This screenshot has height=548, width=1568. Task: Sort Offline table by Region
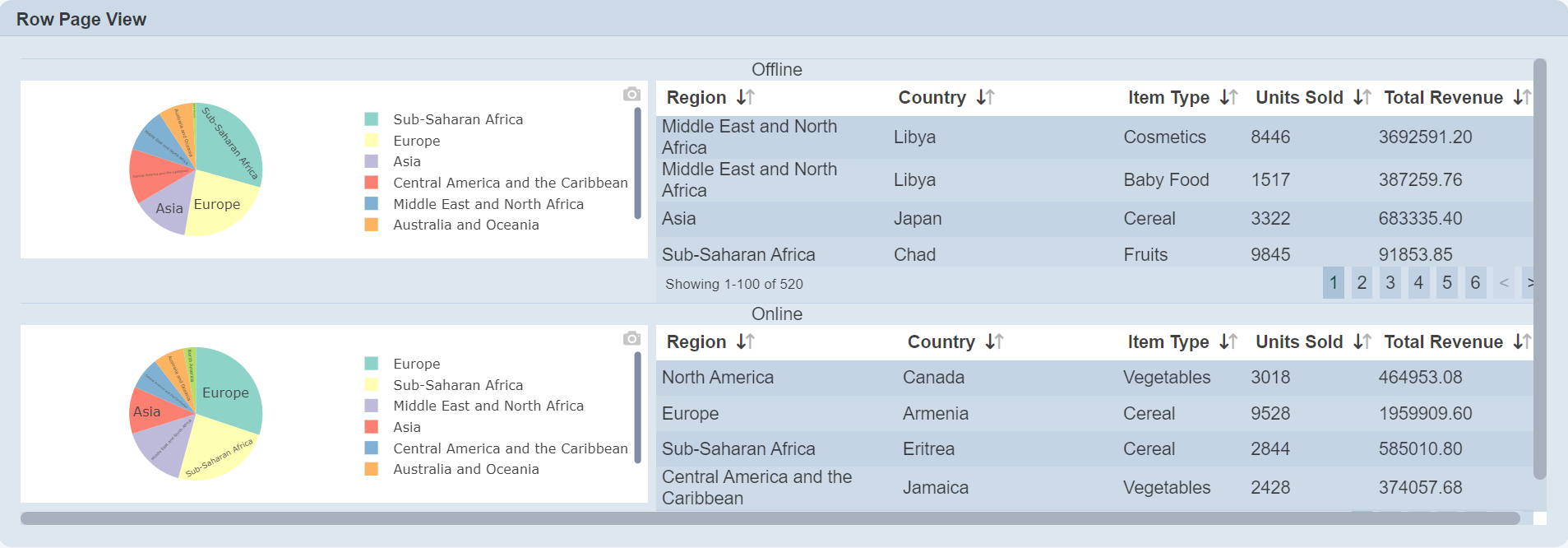tap(745, 98)
